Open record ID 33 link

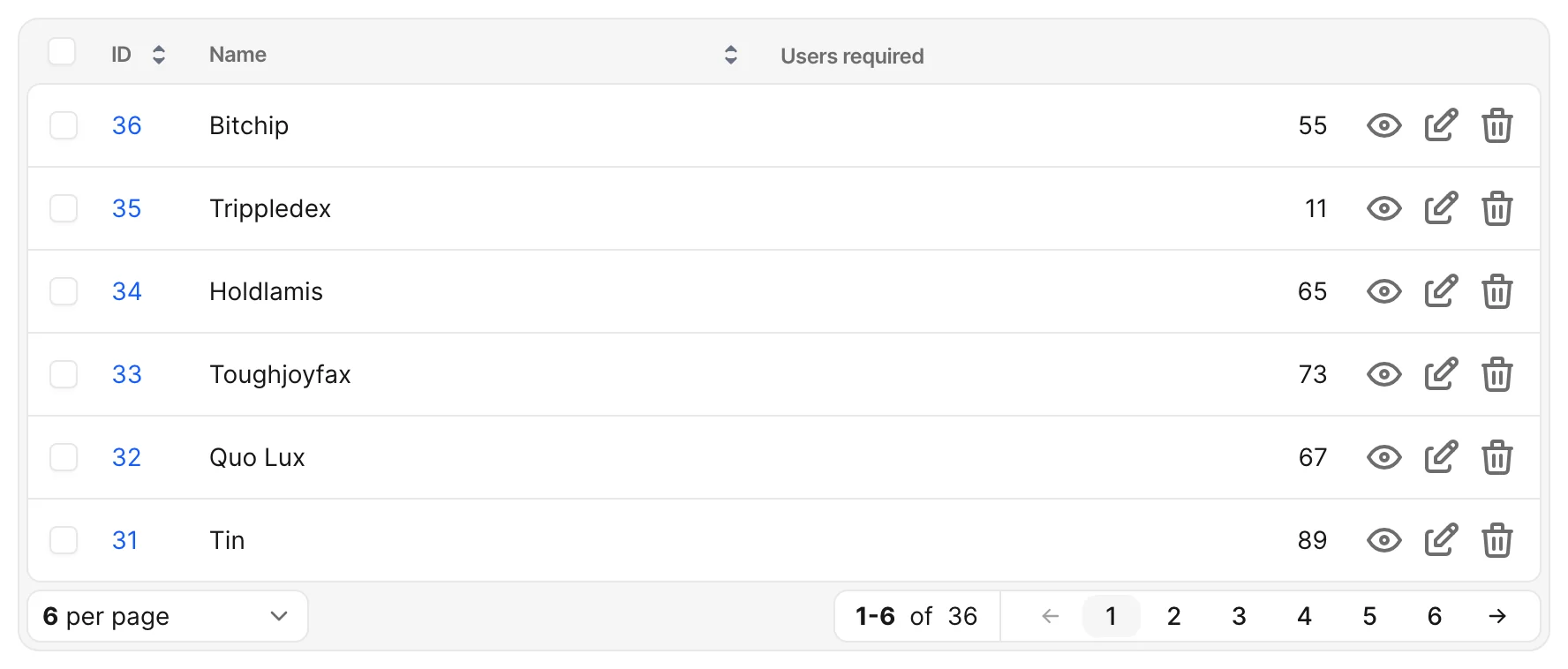click(x=127, y=374)
